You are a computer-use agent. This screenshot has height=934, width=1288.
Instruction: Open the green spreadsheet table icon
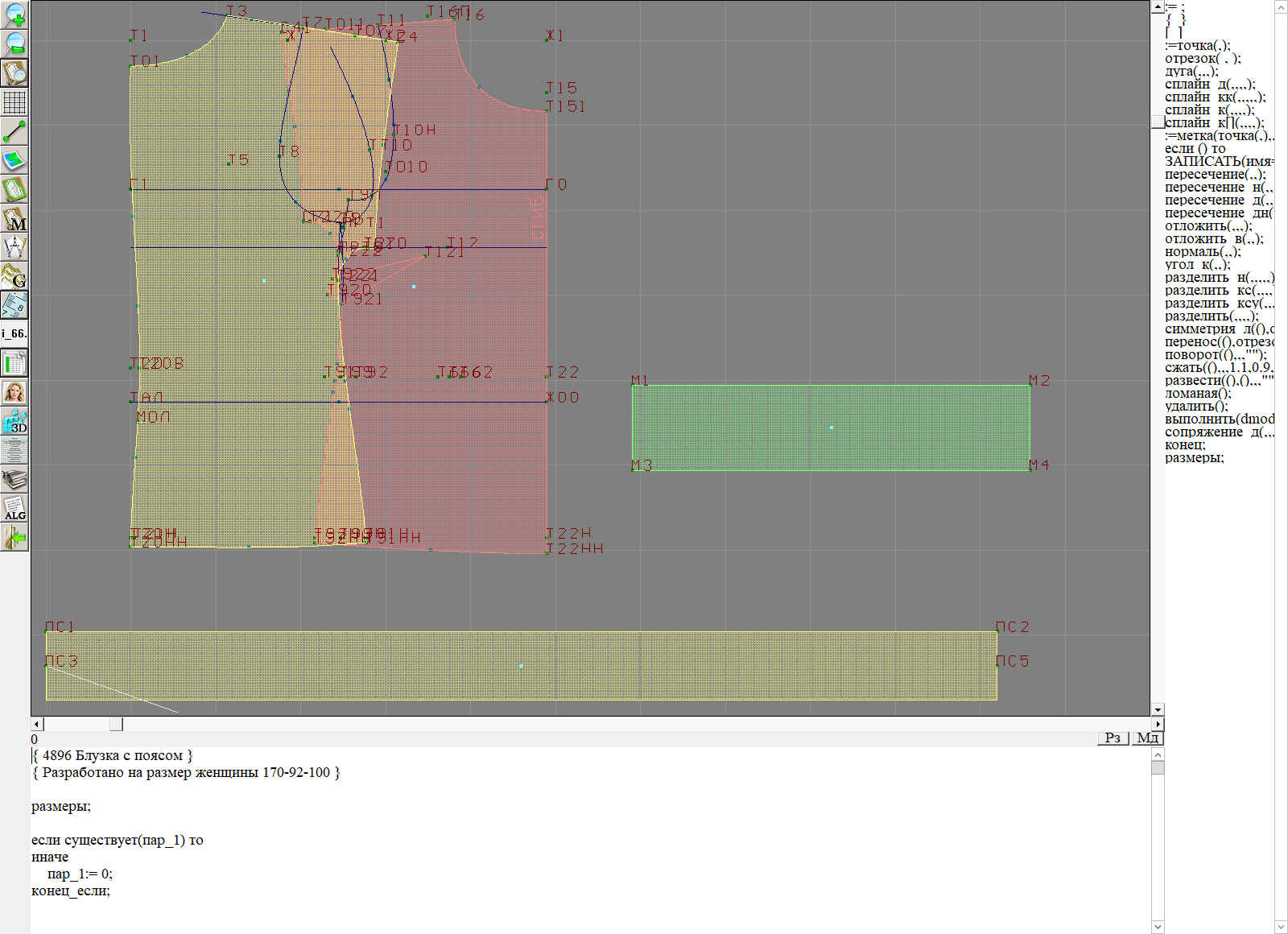click(14, 364)
